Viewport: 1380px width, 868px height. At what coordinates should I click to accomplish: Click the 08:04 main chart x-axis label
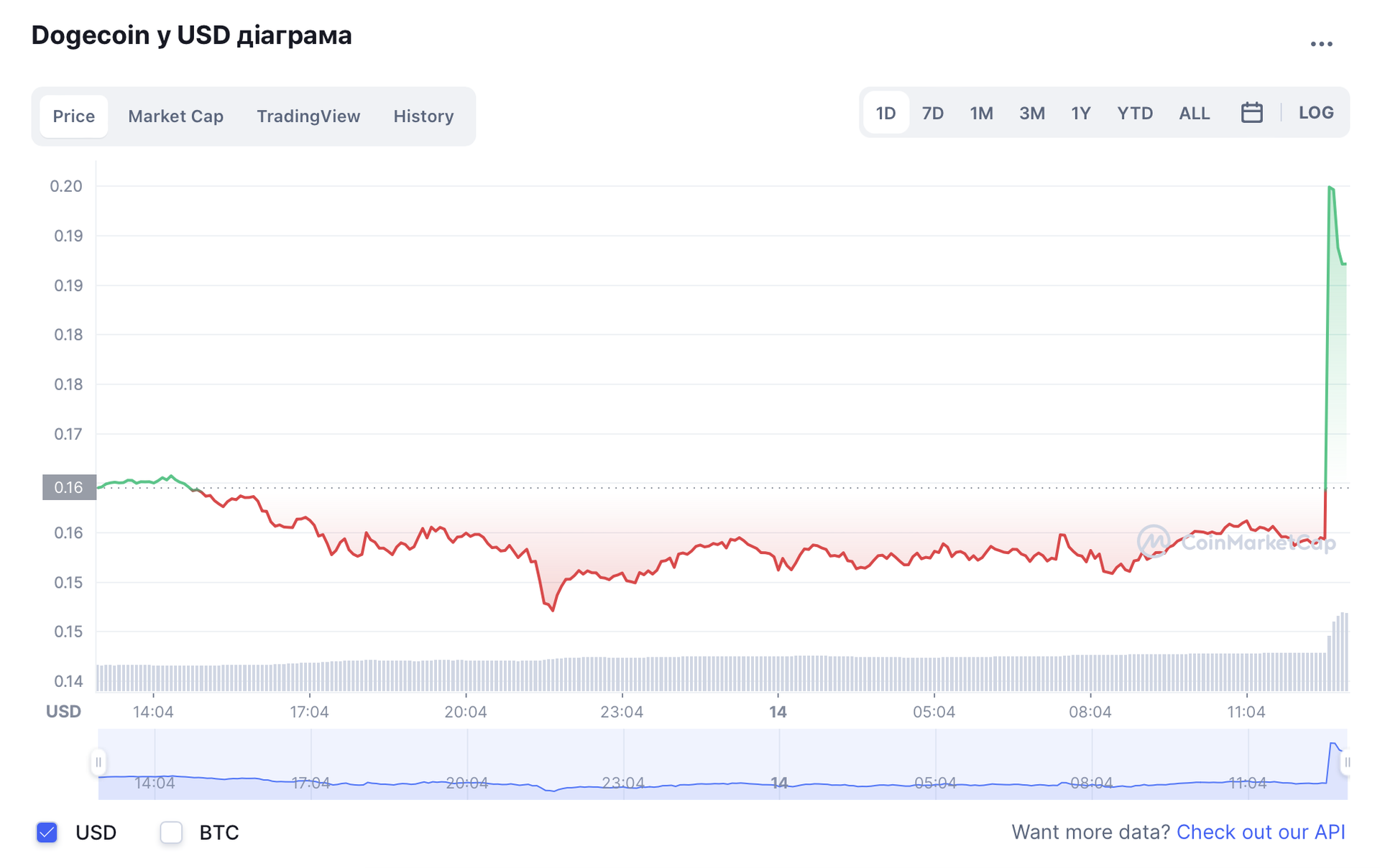pyautogui.click(x=1090, y=712)
